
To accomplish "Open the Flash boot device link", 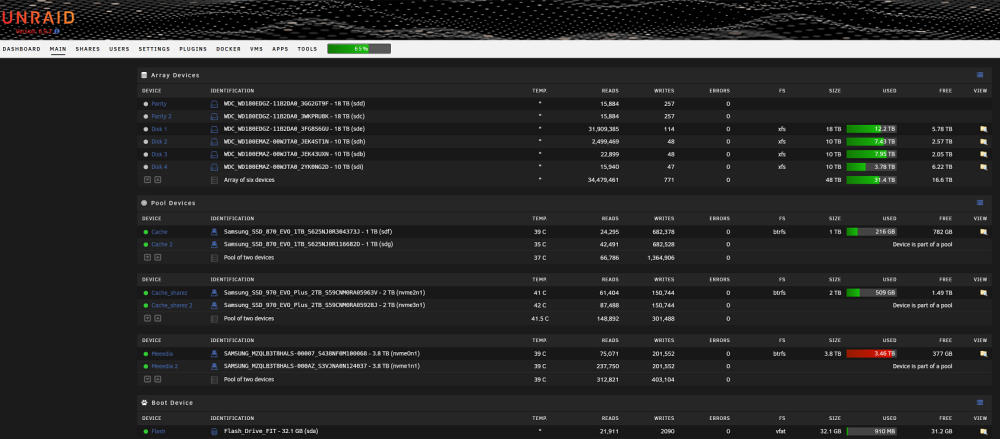I will tap(158, 431).
